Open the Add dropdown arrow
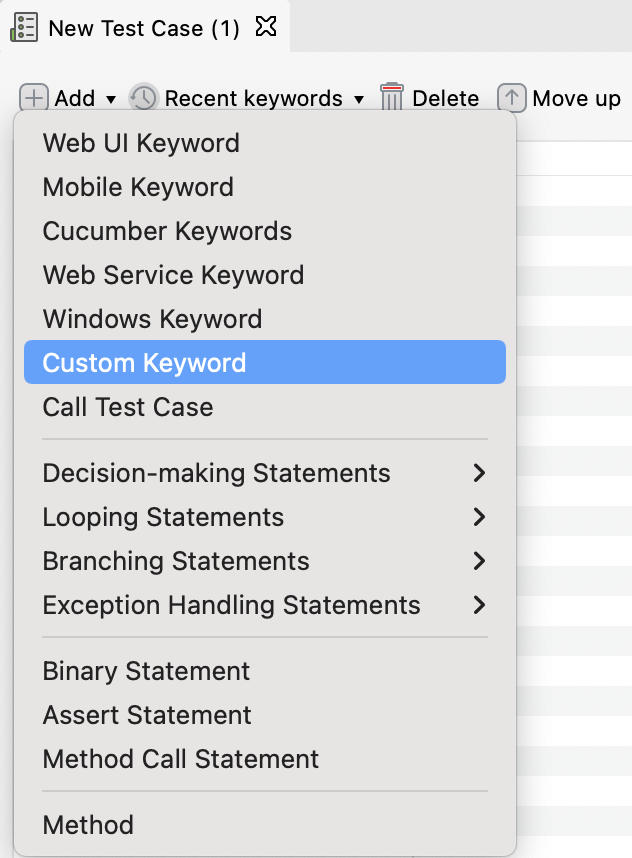The height and width of the screenshot is (858, 632). click(110, 99)
